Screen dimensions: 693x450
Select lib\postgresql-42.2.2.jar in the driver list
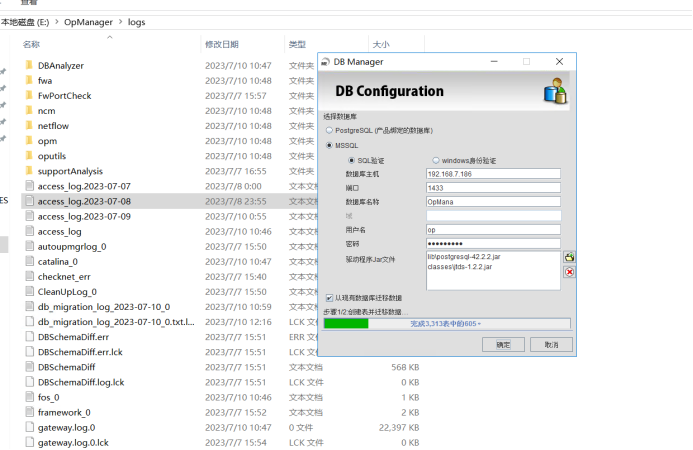coord(464,256)
